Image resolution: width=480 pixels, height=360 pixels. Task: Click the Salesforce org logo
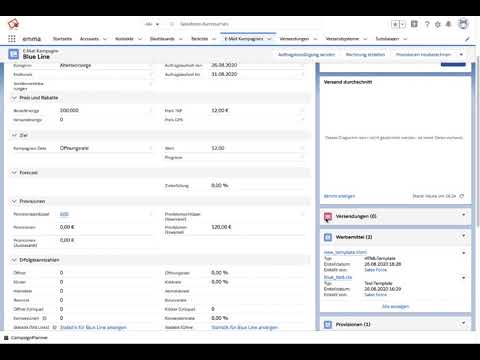(13, 24)
